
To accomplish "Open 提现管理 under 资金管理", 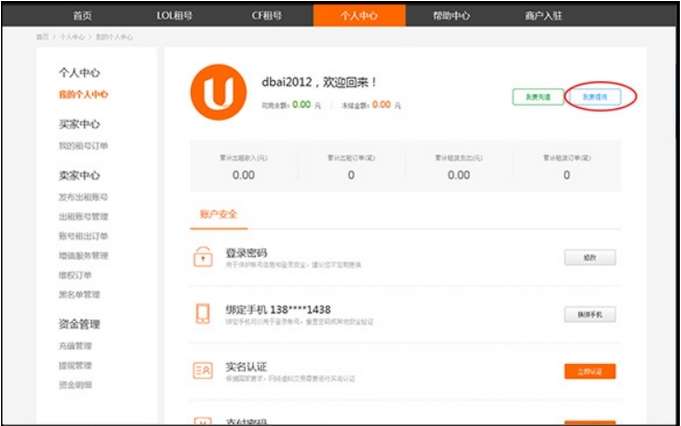I will click(x=75, y=365).
